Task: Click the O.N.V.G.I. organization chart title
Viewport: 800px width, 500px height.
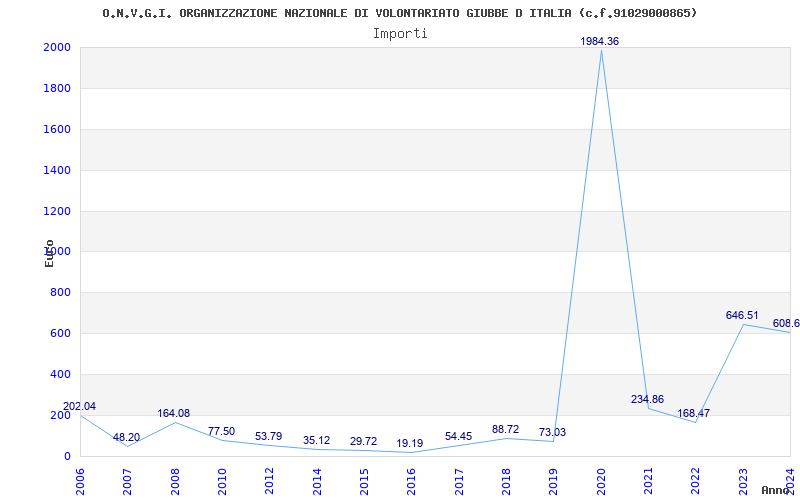Action: tap(400, 13)
